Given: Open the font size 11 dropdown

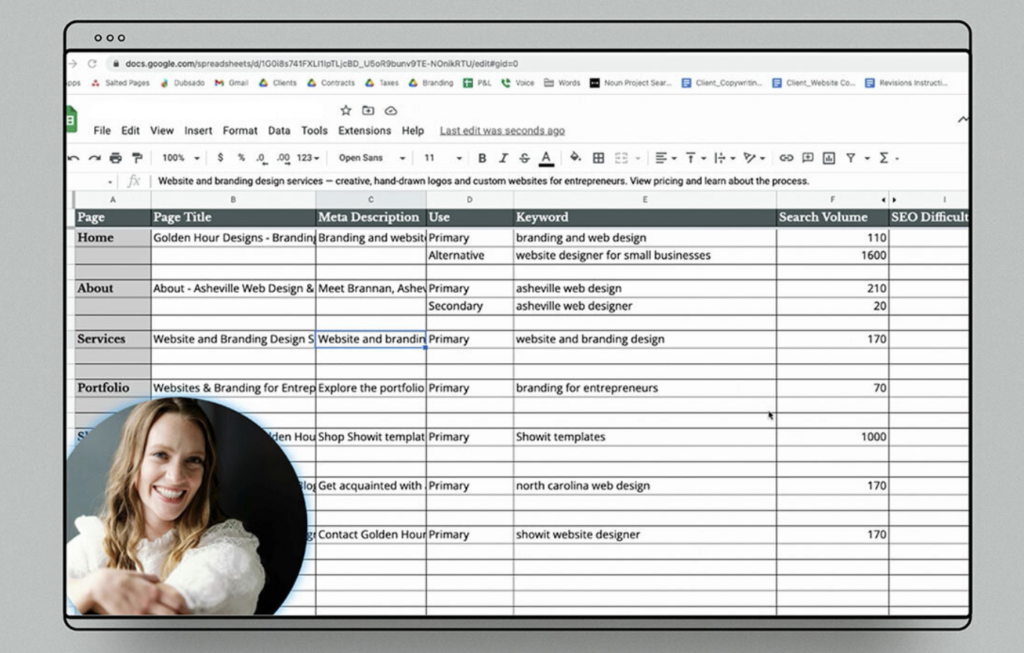Looking at the screenshot, I should (443, 158).
